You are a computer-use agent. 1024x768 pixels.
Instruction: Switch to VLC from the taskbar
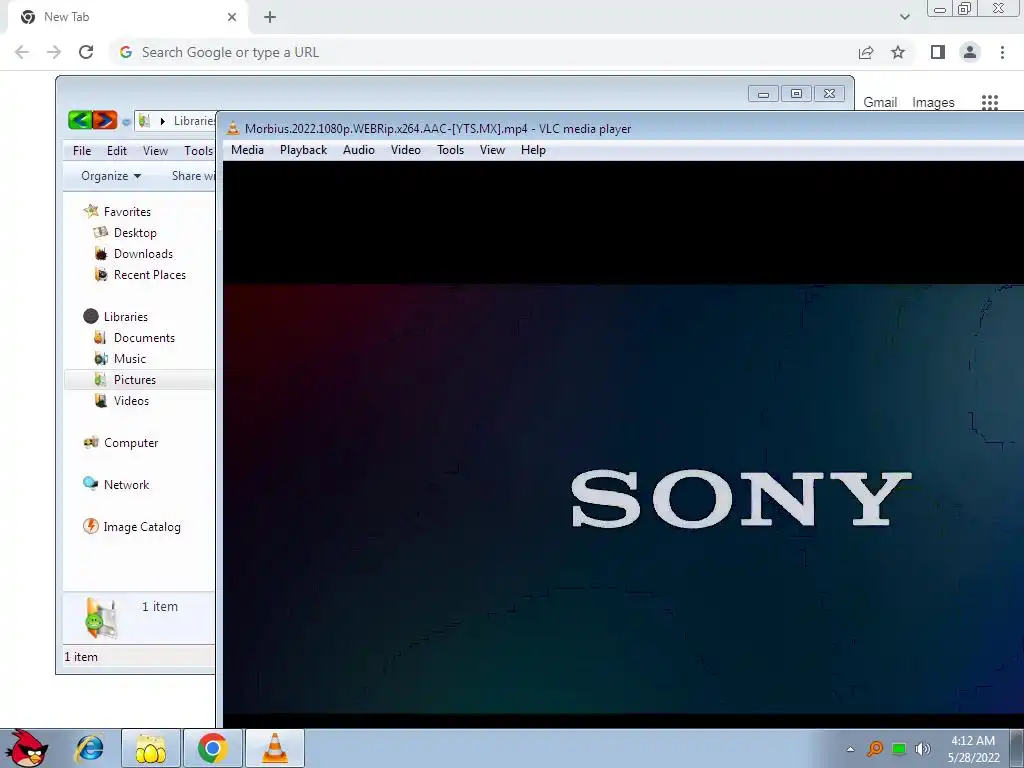tap(274, 749)
